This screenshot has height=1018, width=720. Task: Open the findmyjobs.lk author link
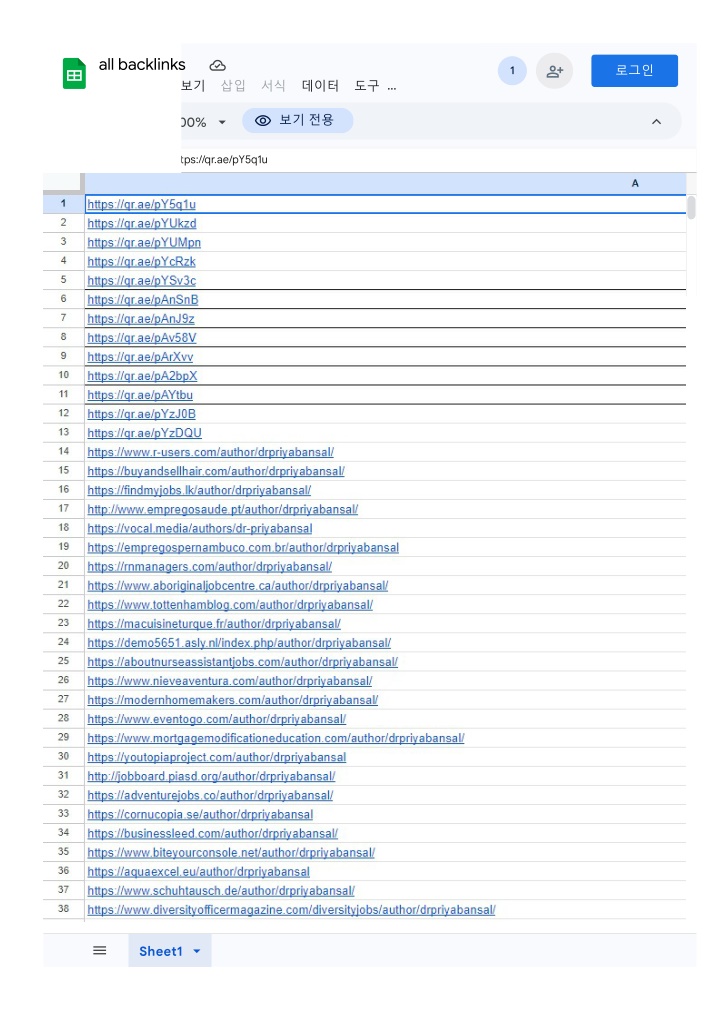tap(199, 490)
